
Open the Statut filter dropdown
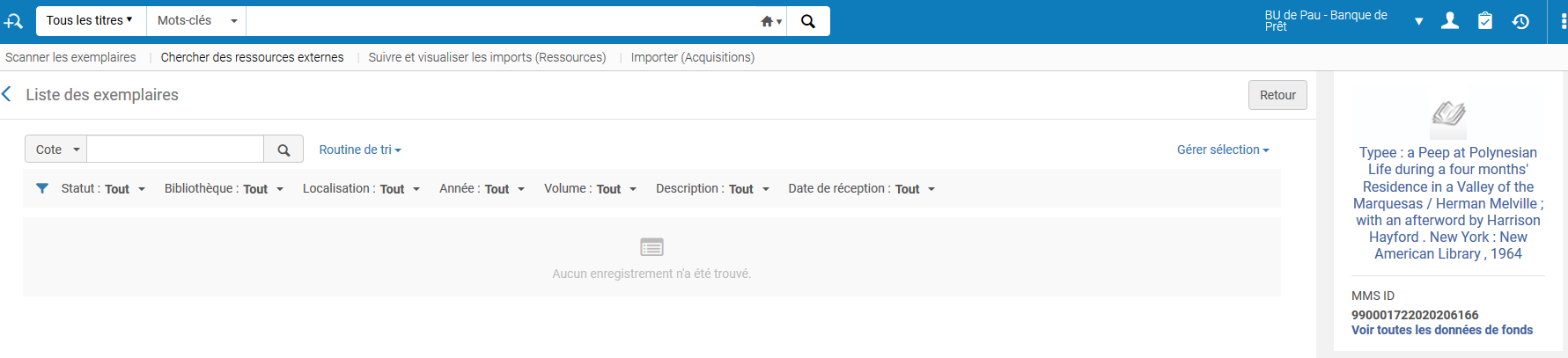(102, 189)
